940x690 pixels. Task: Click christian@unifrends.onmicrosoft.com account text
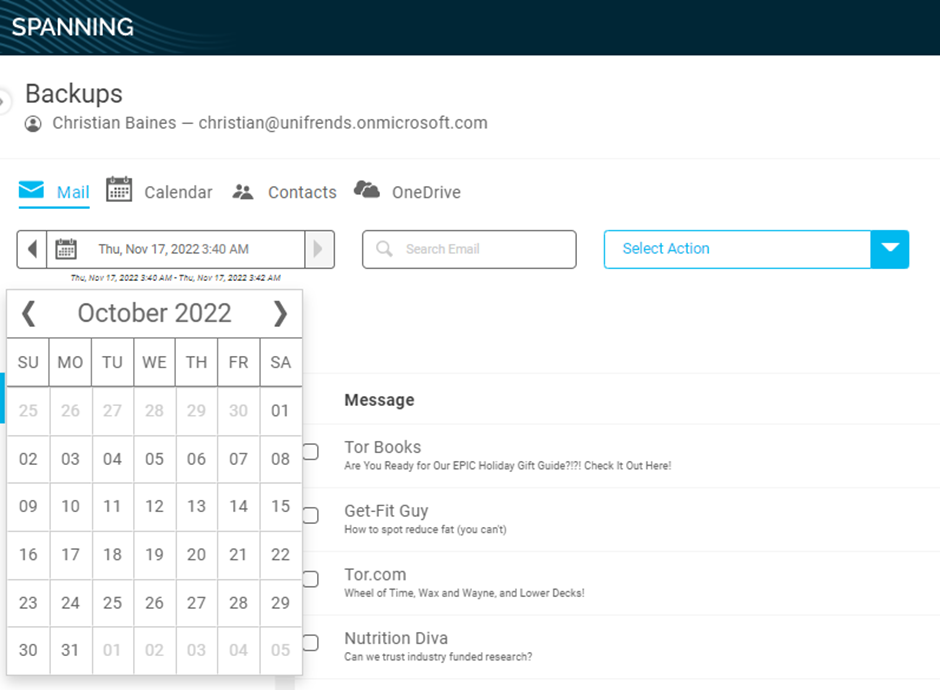pos(343,123)
